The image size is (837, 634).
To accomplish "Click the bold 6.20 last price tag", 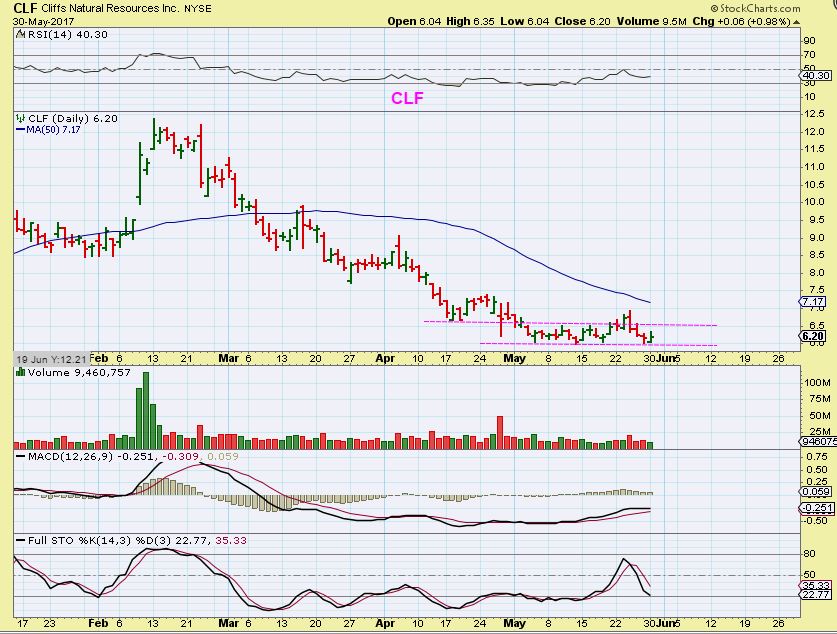I will [x=812, y=336].
